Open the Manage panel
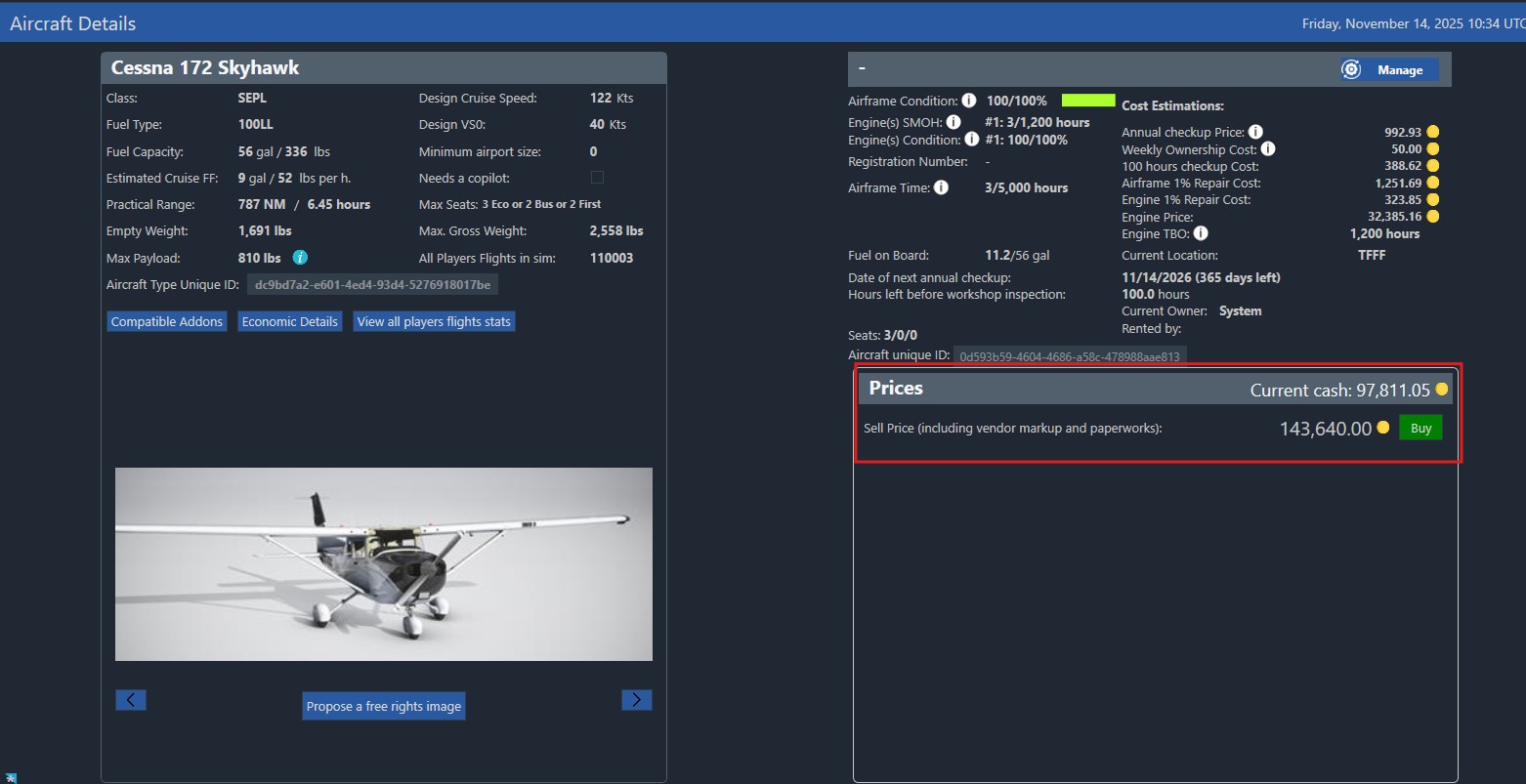 (1400, 69)
